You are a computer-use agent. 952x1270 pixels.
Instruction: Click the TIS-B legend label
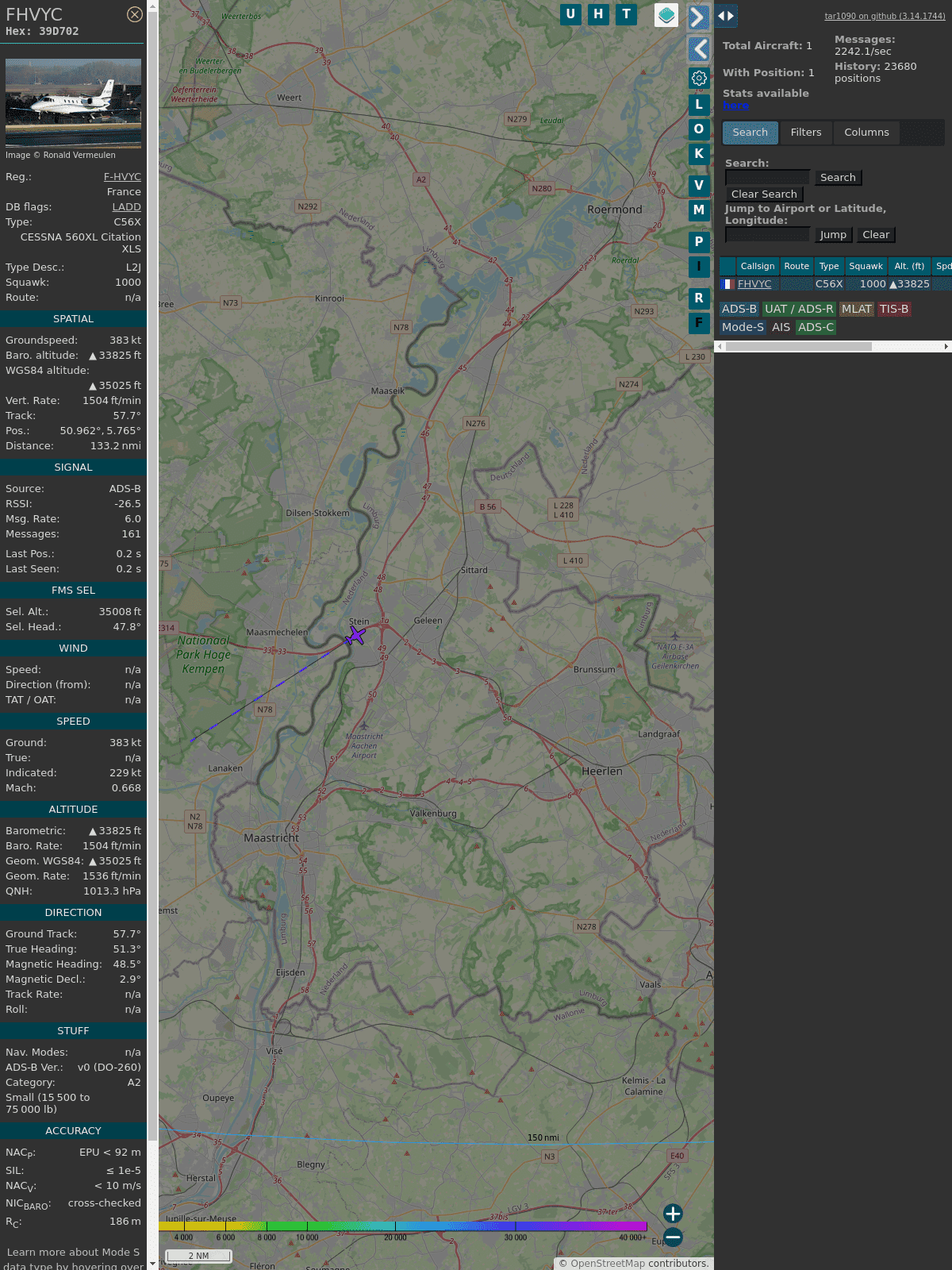[894, 310]
